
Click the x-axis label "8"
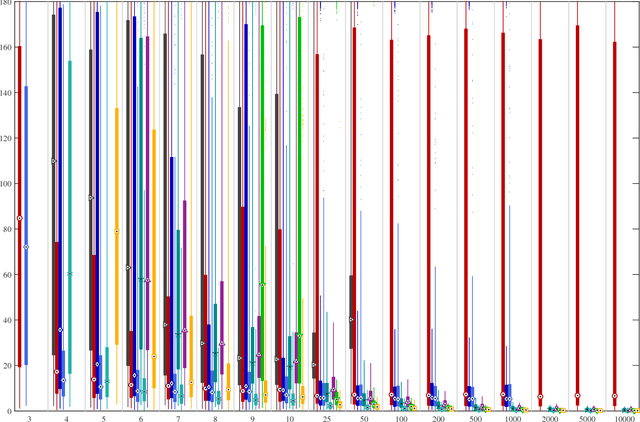point(215,419)
